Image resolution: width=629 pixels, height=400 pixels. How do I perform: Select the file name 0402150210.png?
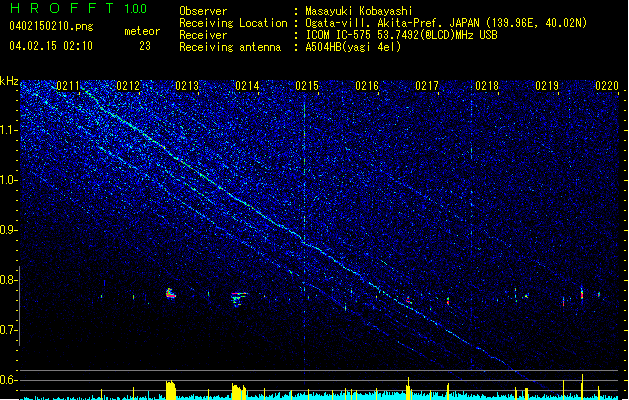click(51, 26)
